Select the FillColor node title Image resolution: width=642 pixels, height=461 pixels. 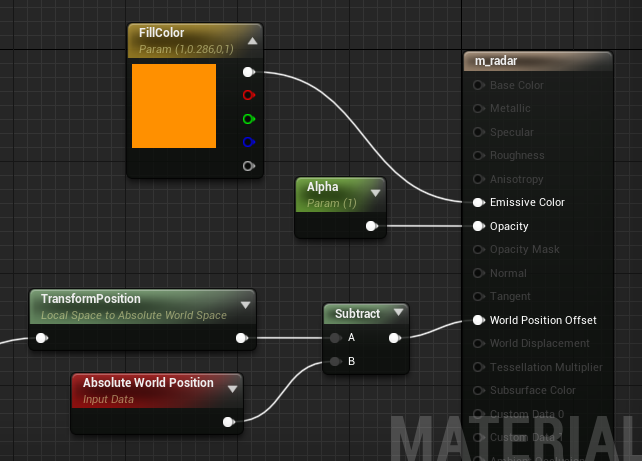tap(161, 33)
